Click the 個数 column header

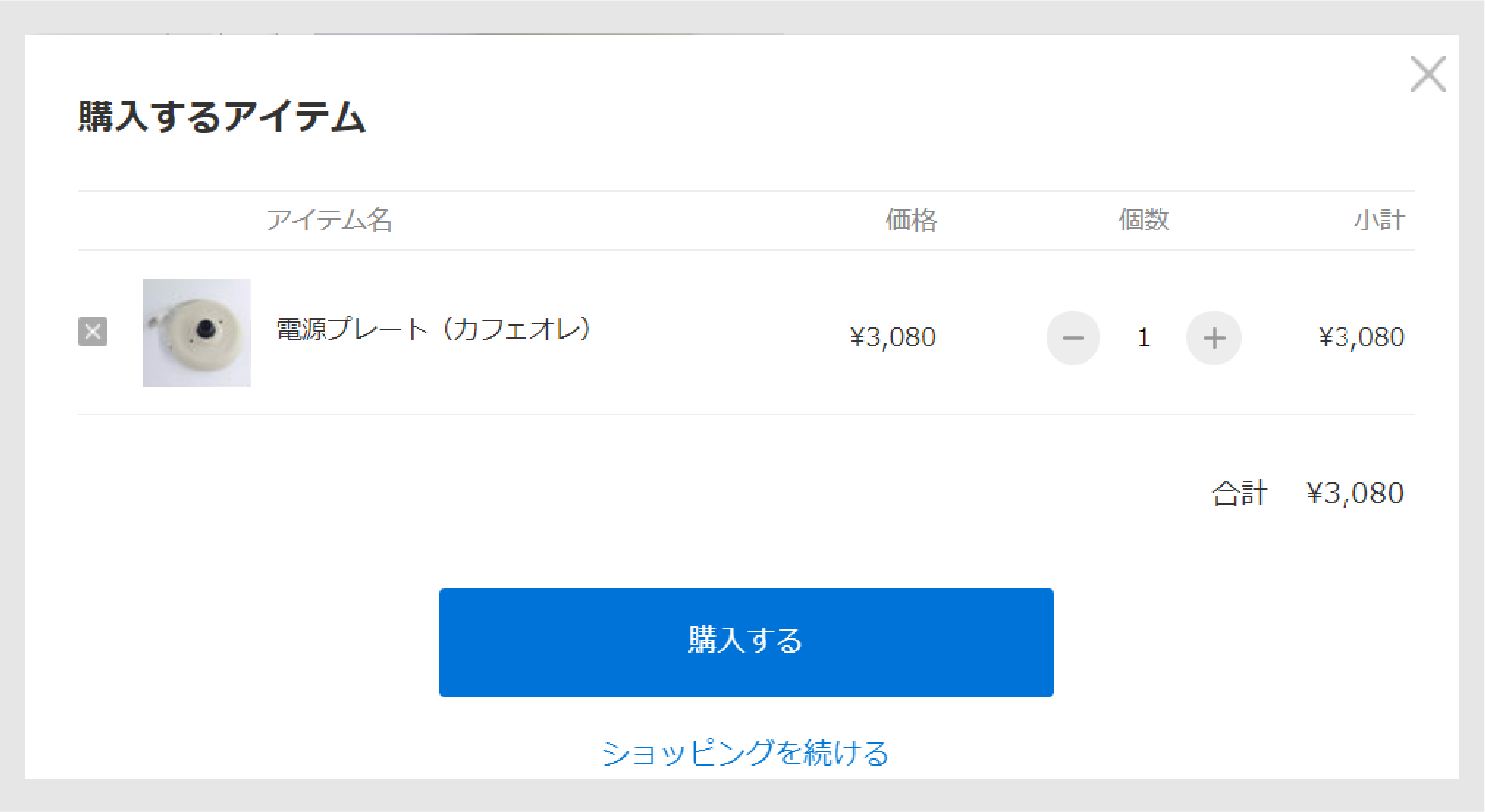coord(1144,220)
